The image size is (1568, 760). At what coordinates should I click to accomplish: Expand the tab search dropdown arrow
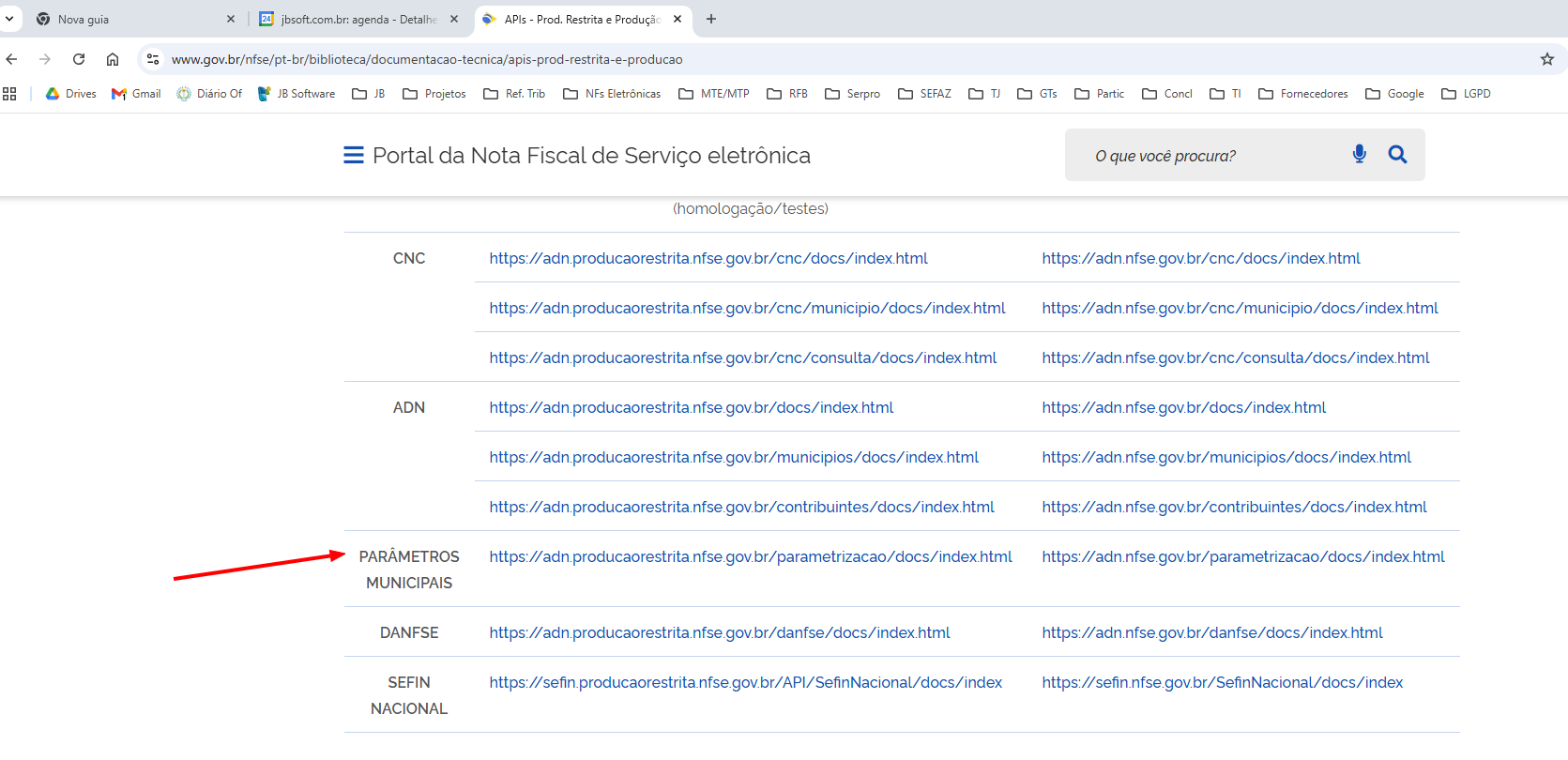[9, 19]
